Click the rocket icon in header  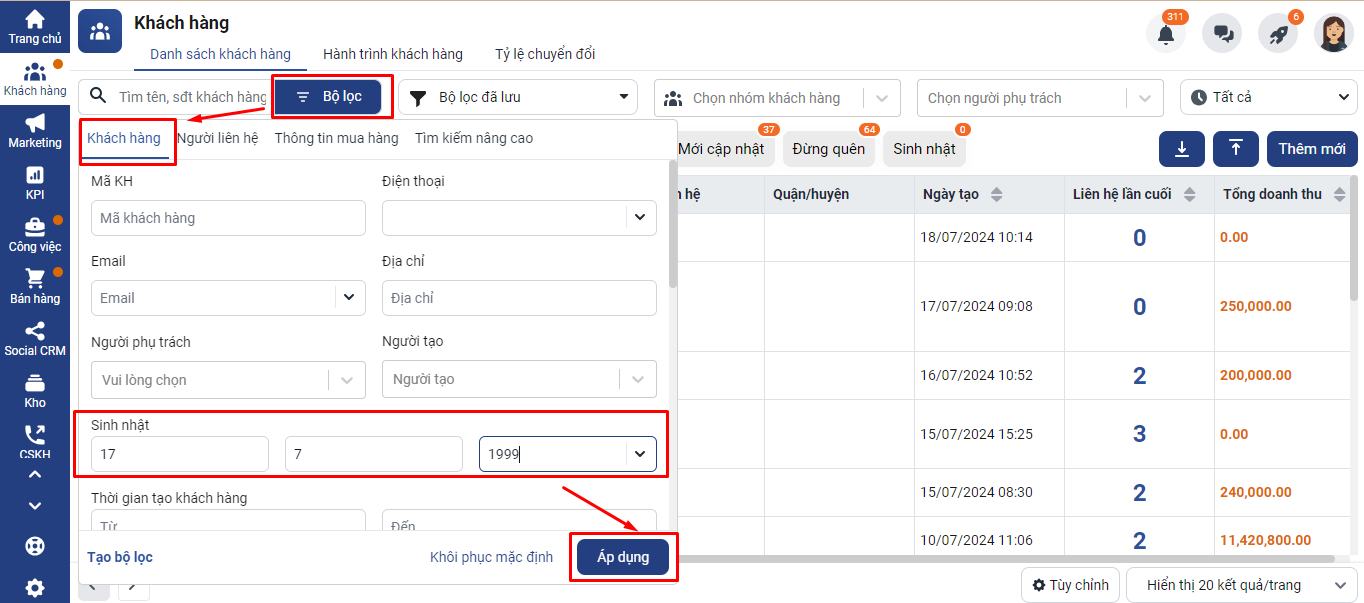pos(1278,34)
